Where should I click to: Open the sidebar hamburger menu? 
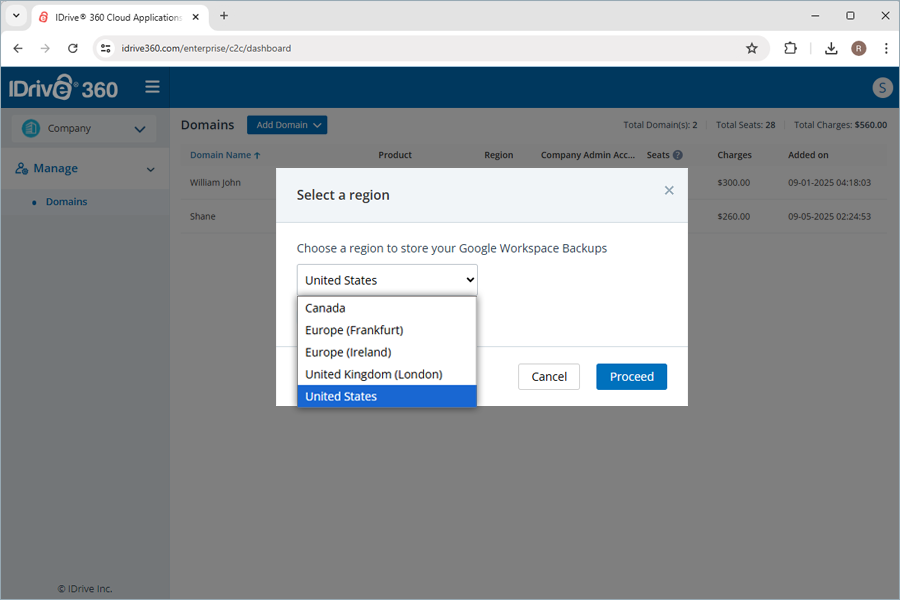[x=152, y=87]
